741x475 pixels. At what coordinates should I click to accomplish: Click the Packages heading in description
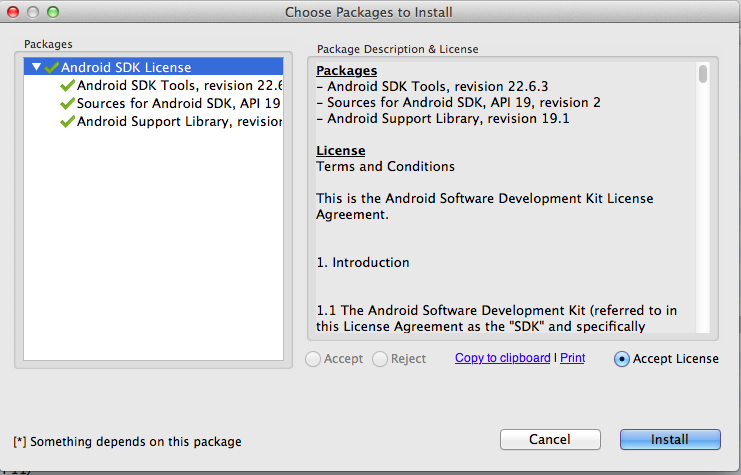click(x=346, y=70)
